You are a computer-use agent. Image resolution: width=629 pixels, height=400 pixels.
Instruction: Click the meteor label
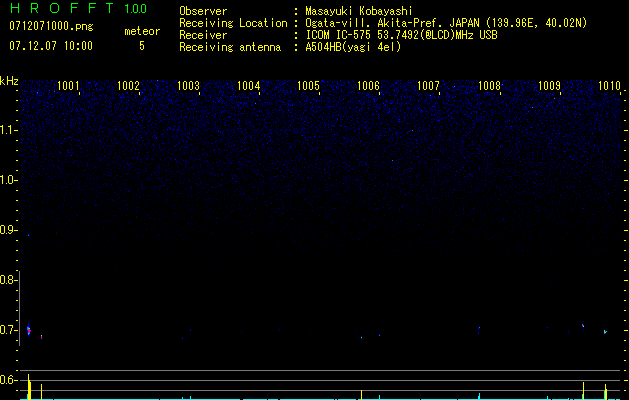(142, 31)
